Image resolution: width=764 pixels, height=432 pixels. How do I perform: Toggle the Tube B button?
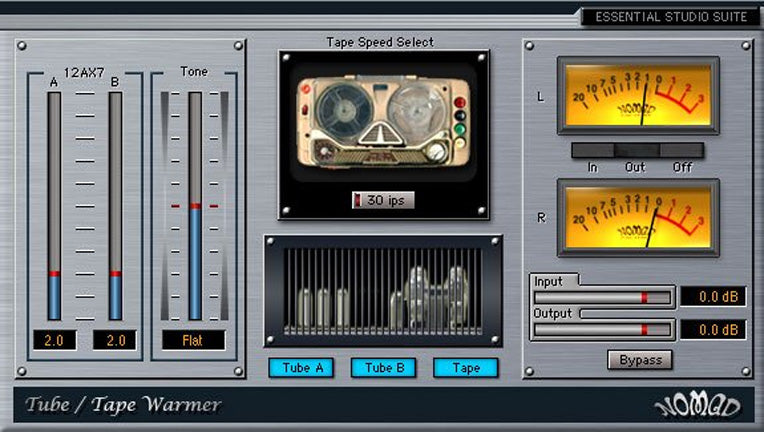pyautogui.click(x=384, y=367)
